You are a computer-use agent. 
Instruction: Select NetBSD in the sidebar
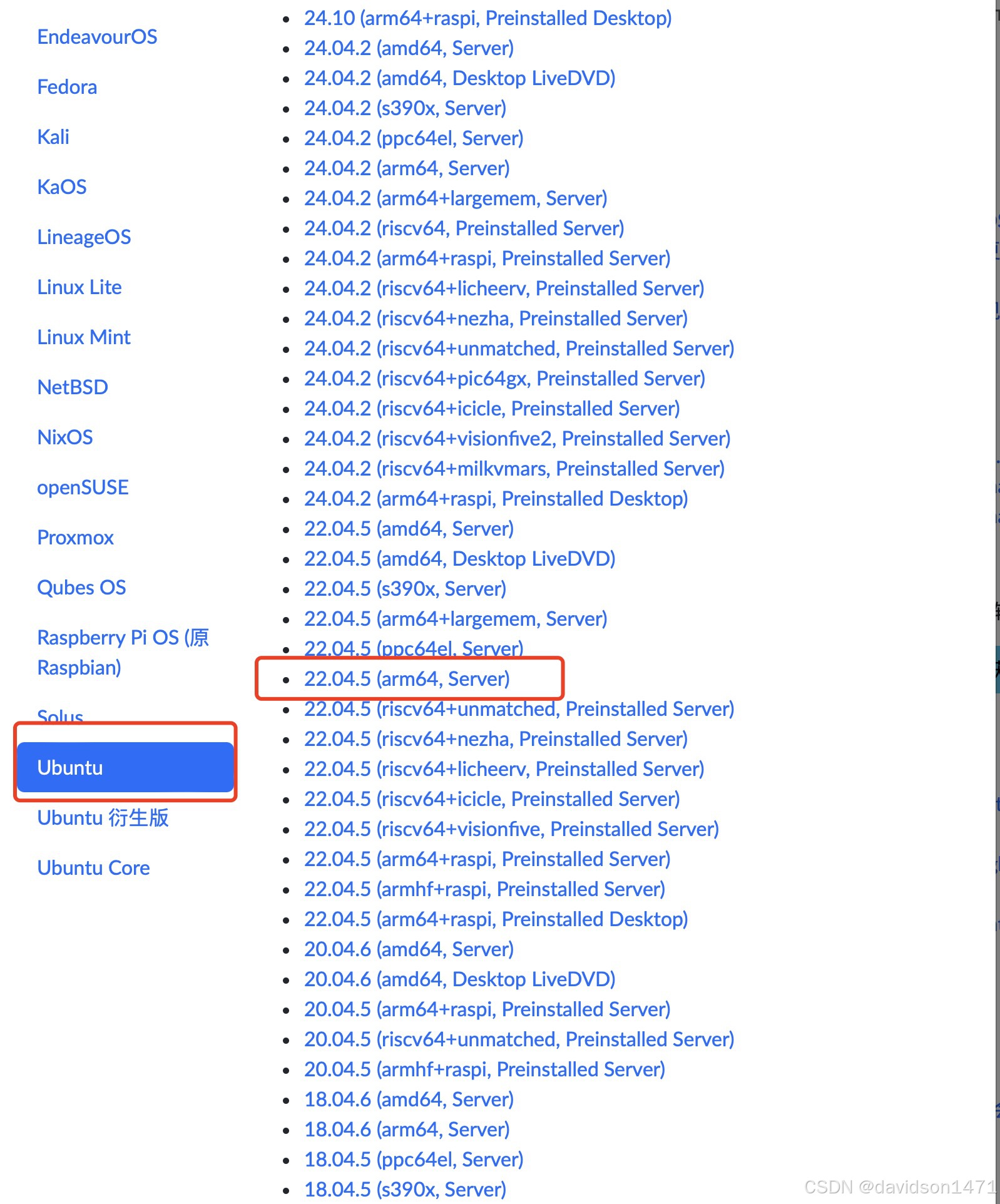pos(73,387)
